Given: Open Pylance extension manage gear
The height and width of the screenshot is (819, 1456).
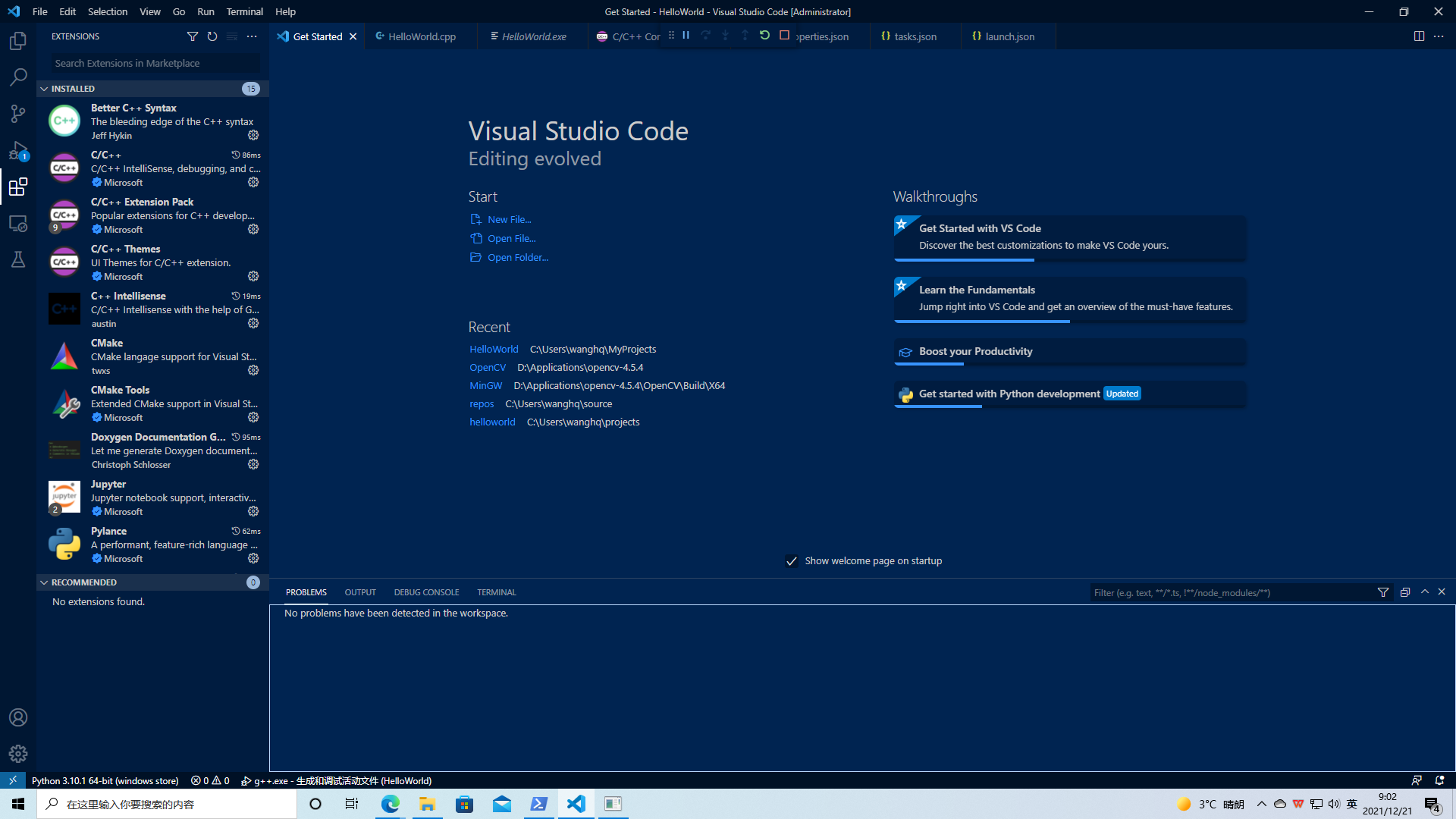Looking at the screenshot, I should click(x=253, y=558).
